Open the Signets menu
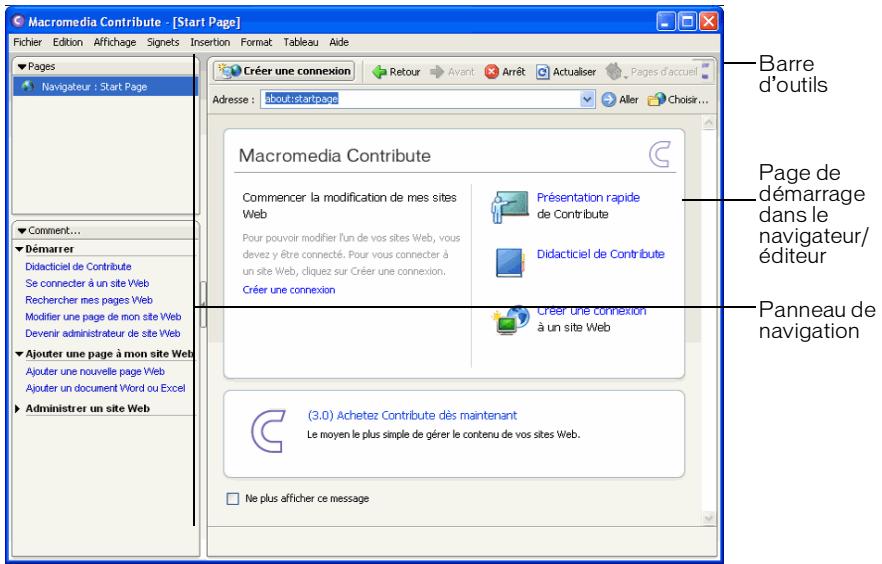 163,42
